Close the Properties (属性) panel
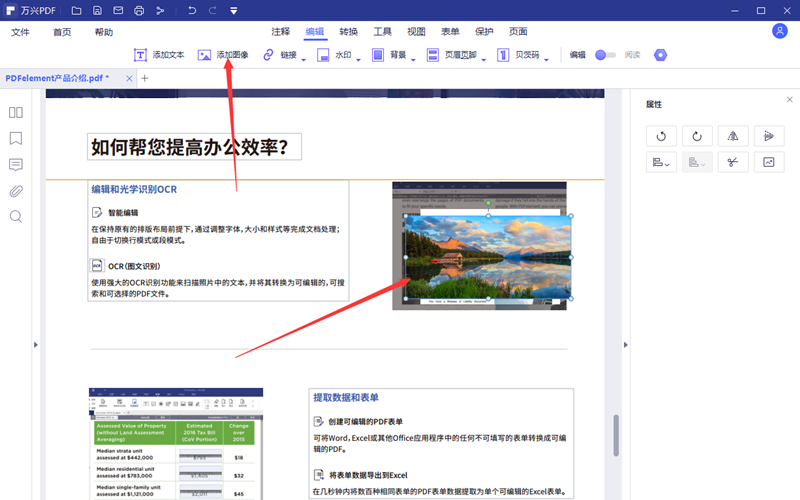Viewport: 800px width, 500px height. tap(790, 100)
